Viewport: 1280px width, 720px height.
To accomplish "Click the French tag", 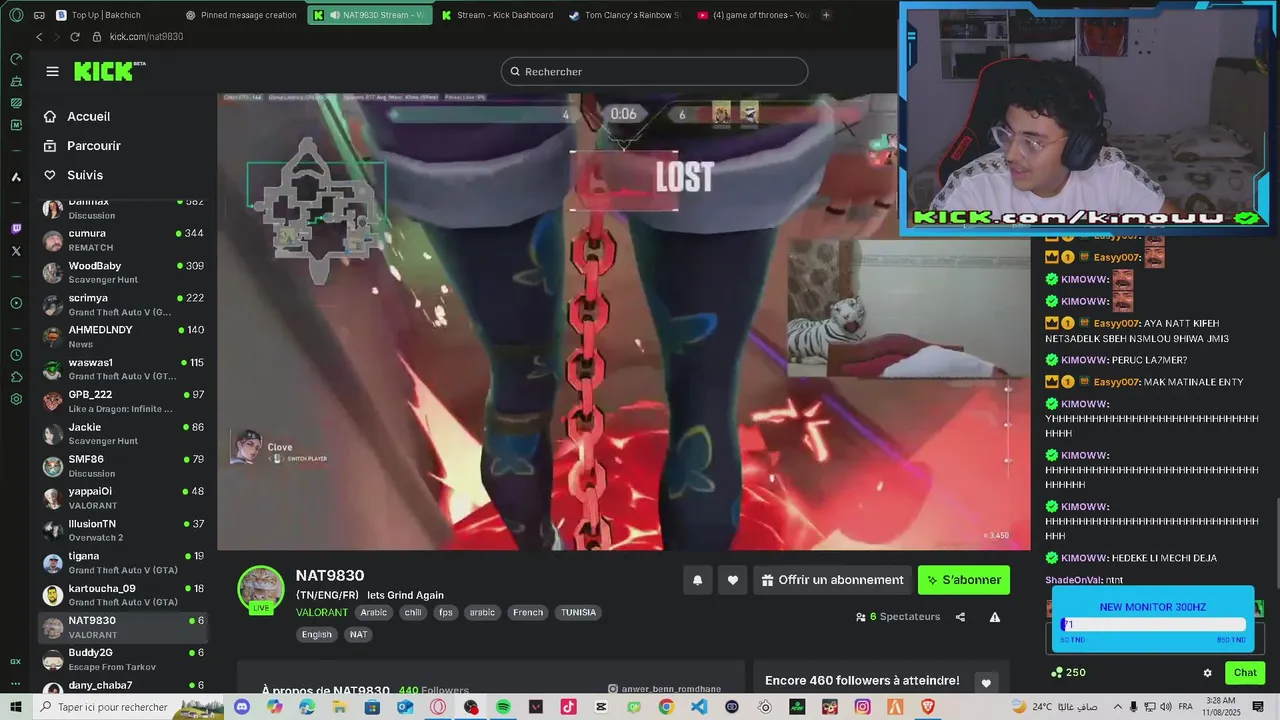I will (528, 612).
